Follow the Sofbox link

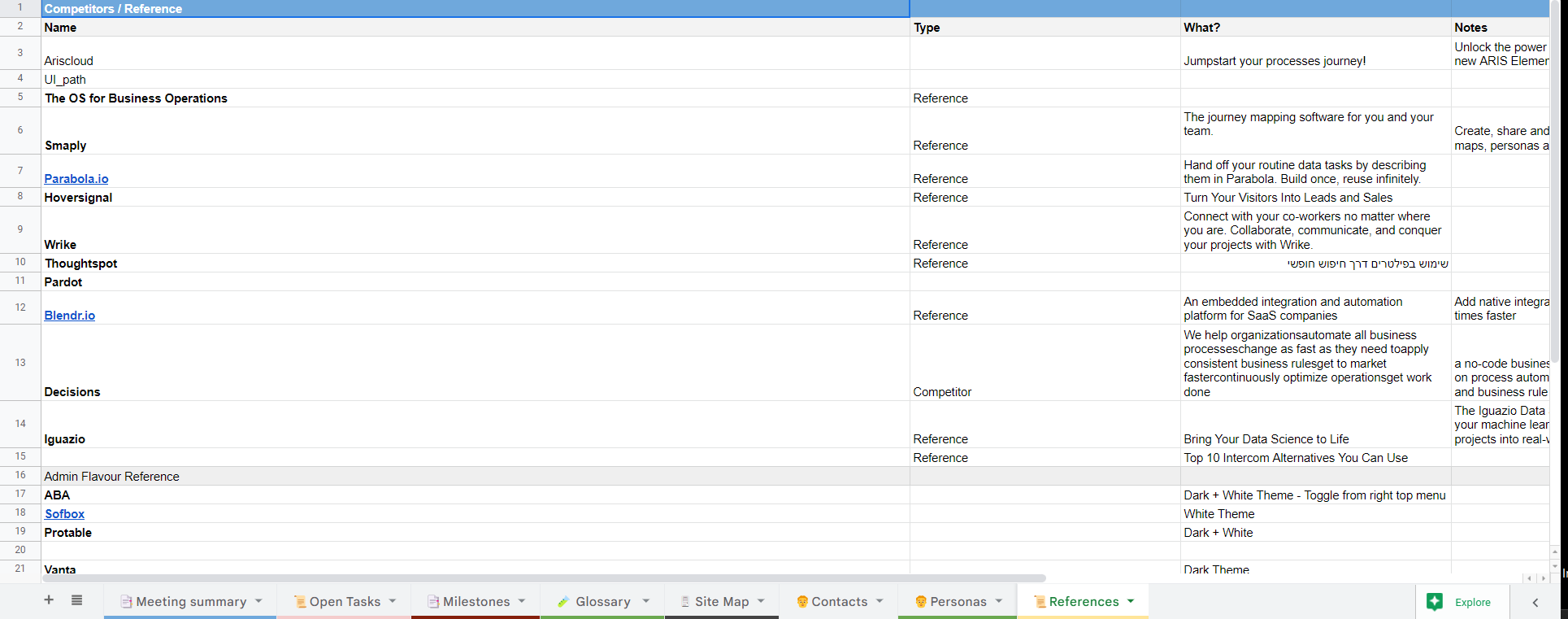coord(65,514)
